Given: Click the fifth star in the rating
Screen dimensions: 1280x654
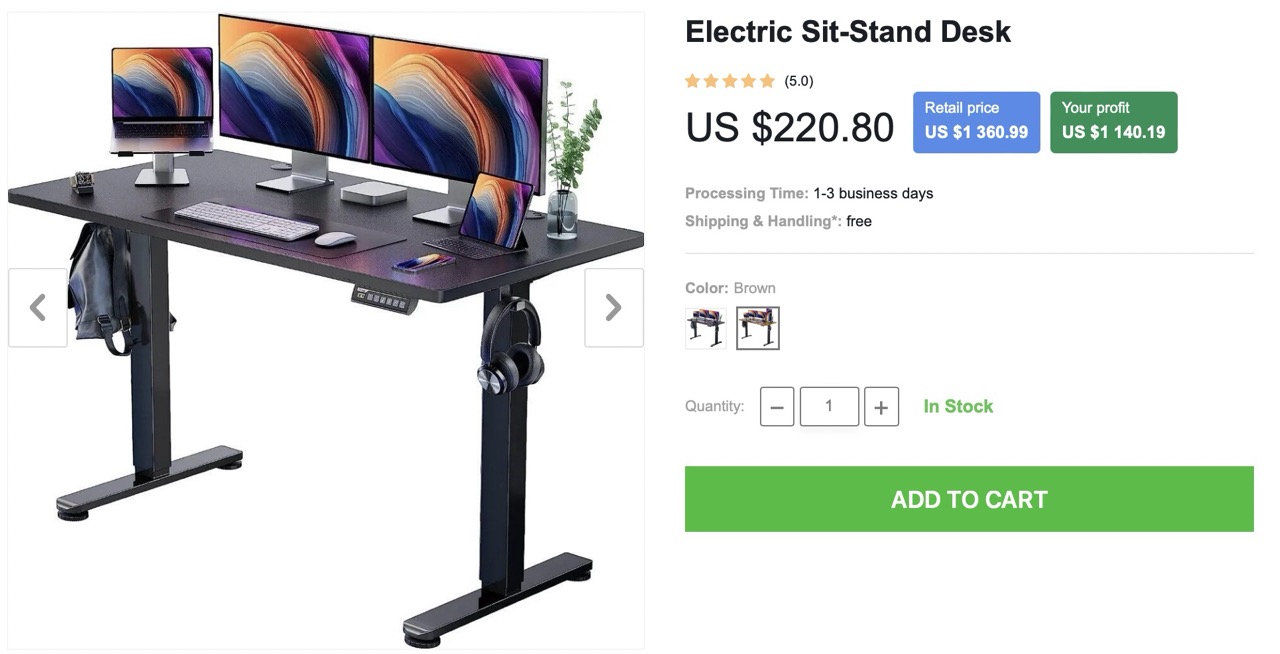Looking at the screenshot, I should [x=768, y=81].
